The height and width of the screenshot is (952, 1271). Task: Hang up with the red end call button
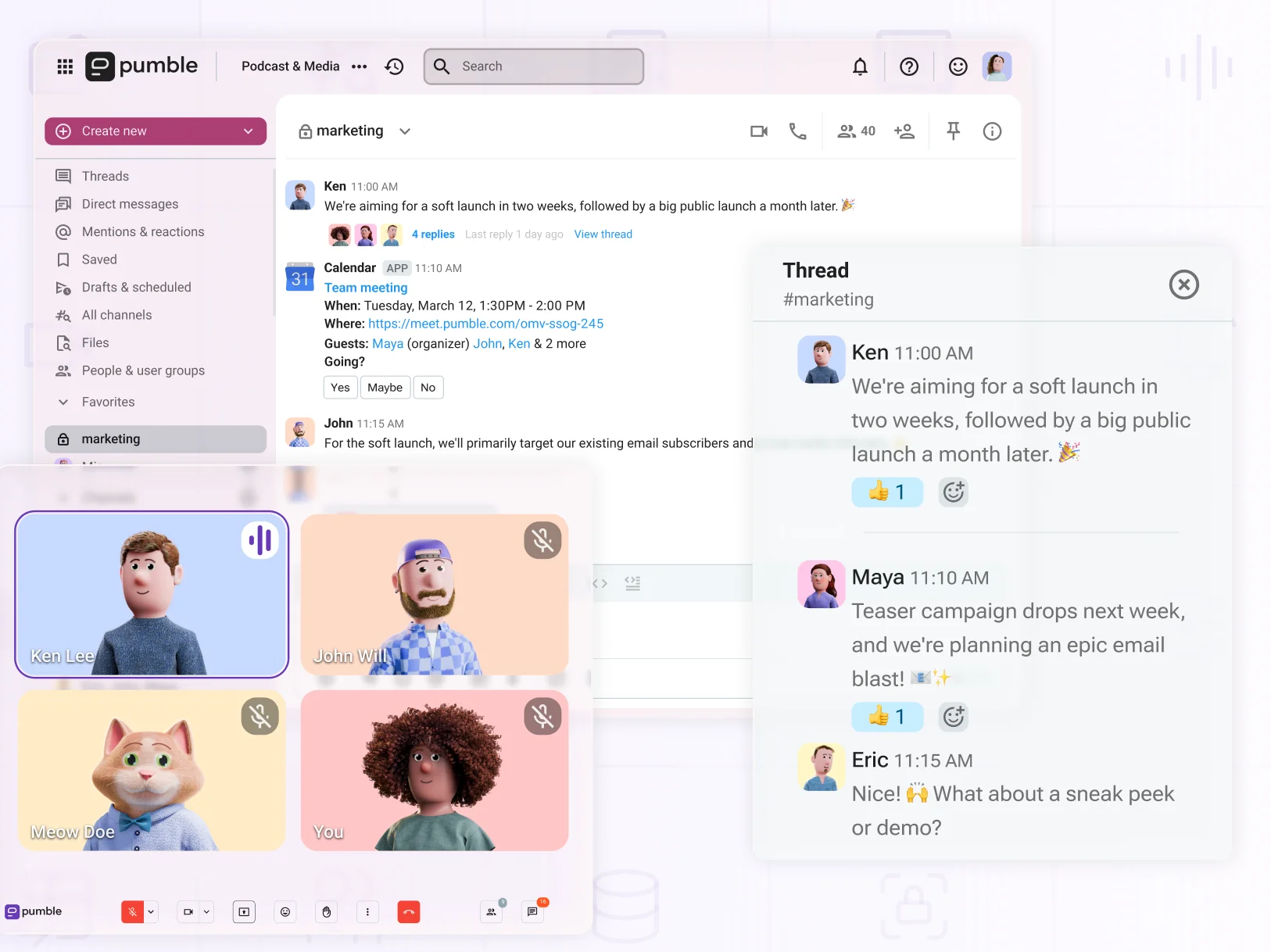[409, 911]
